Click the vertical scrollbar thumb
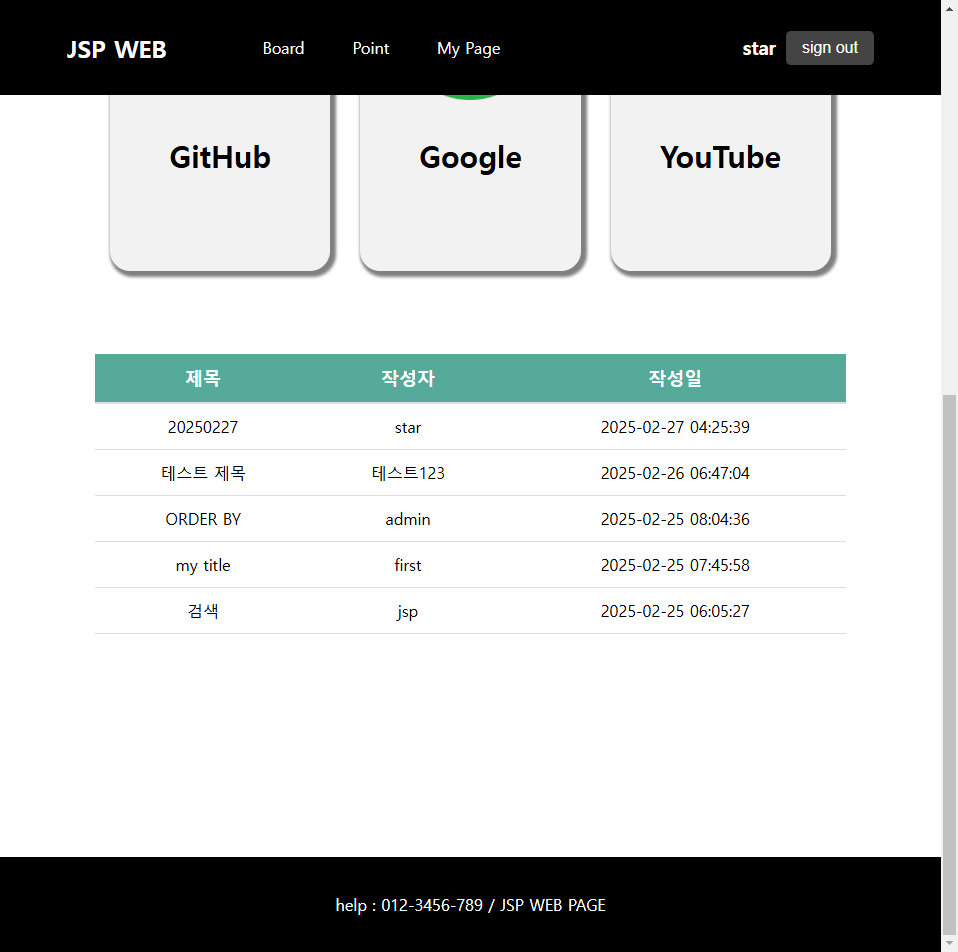 point(949,664)
